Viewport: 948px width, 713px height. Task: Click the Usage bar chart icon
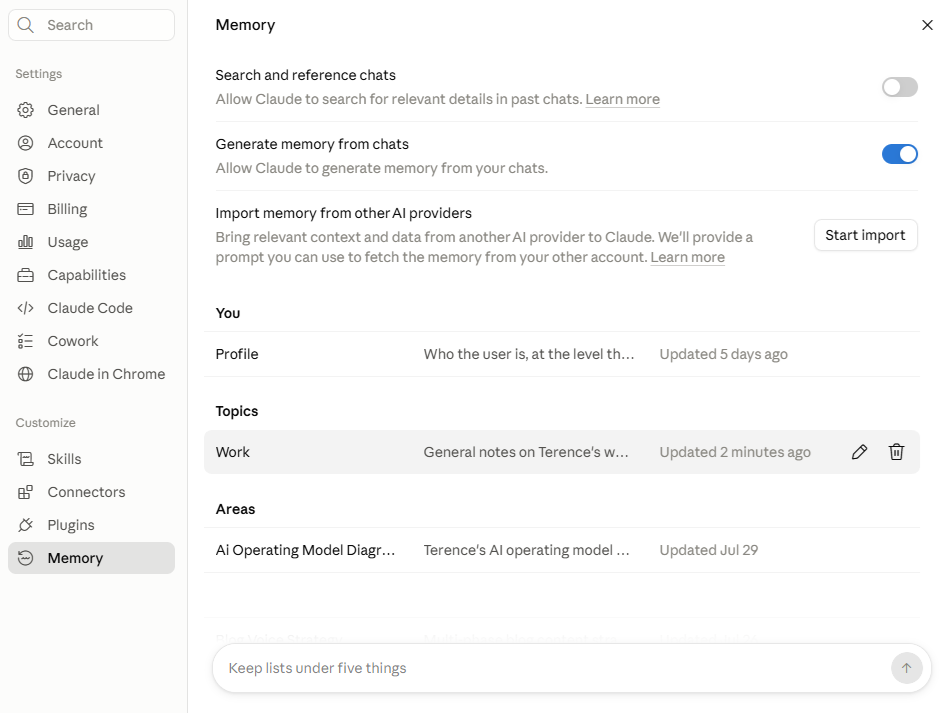pos(25,242)
